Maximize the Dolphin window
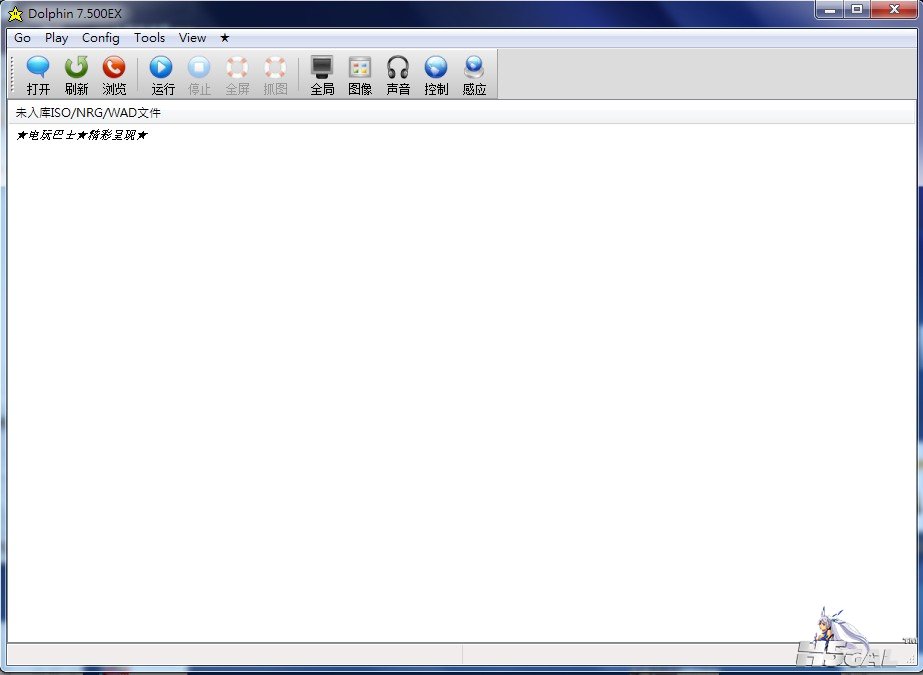The image size is (923, 675). click(x=857, y=9)
